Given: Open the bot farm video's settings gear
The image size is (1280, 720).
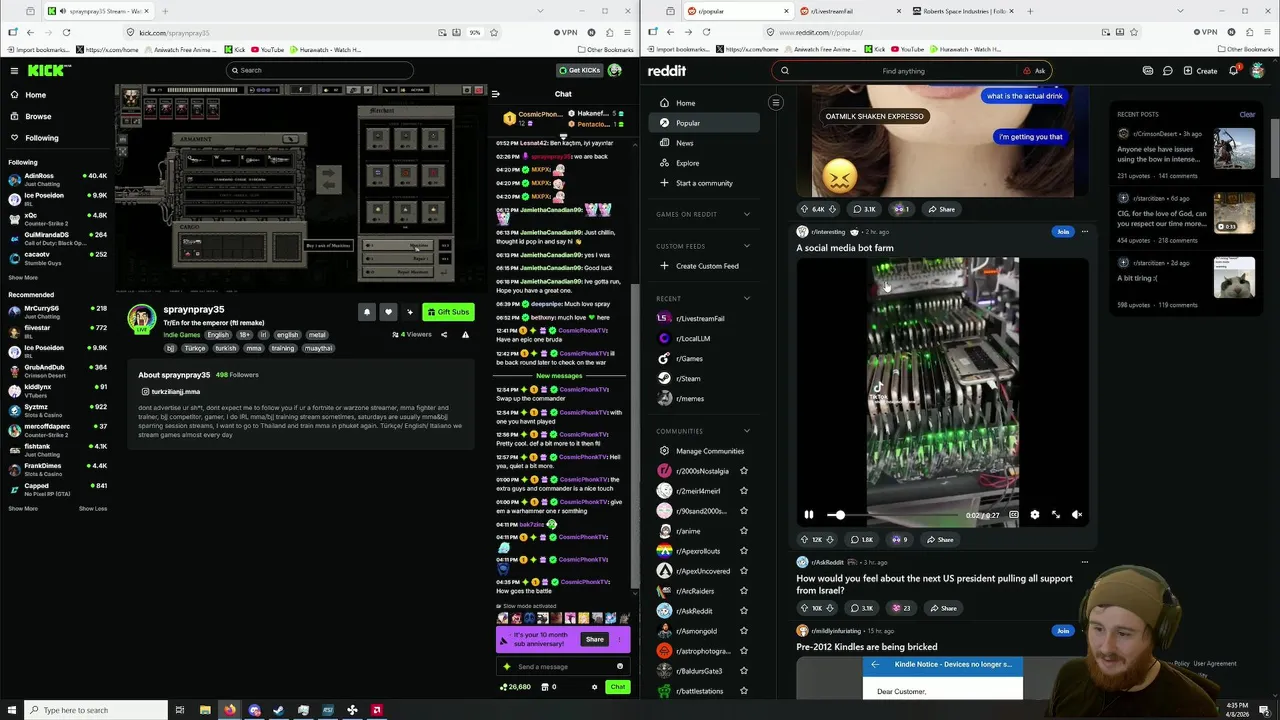Looking at the screenshot, I should point(1034,515).
